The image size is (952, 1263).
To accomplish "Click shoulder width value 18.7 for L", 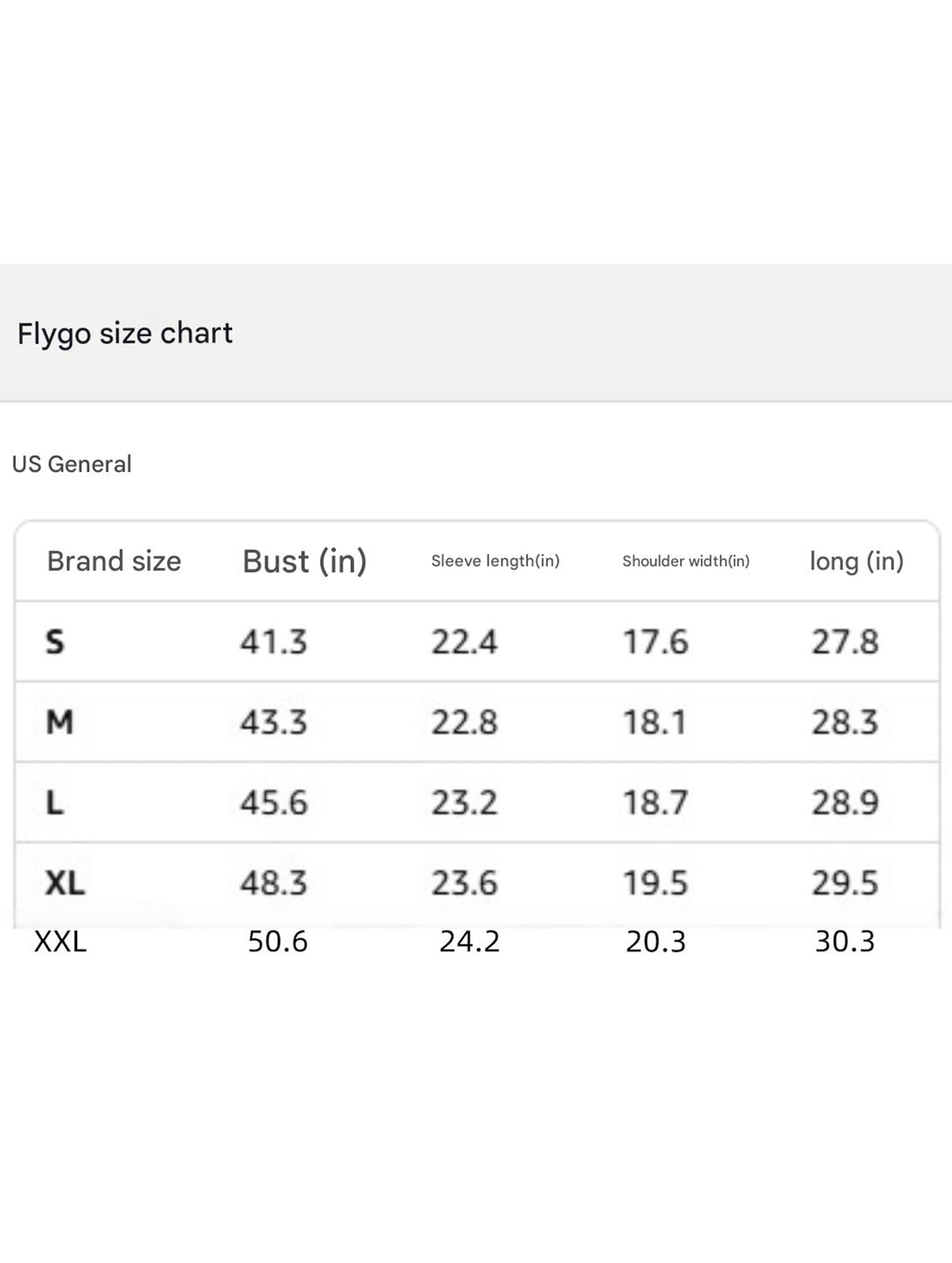I will point(656,802).
